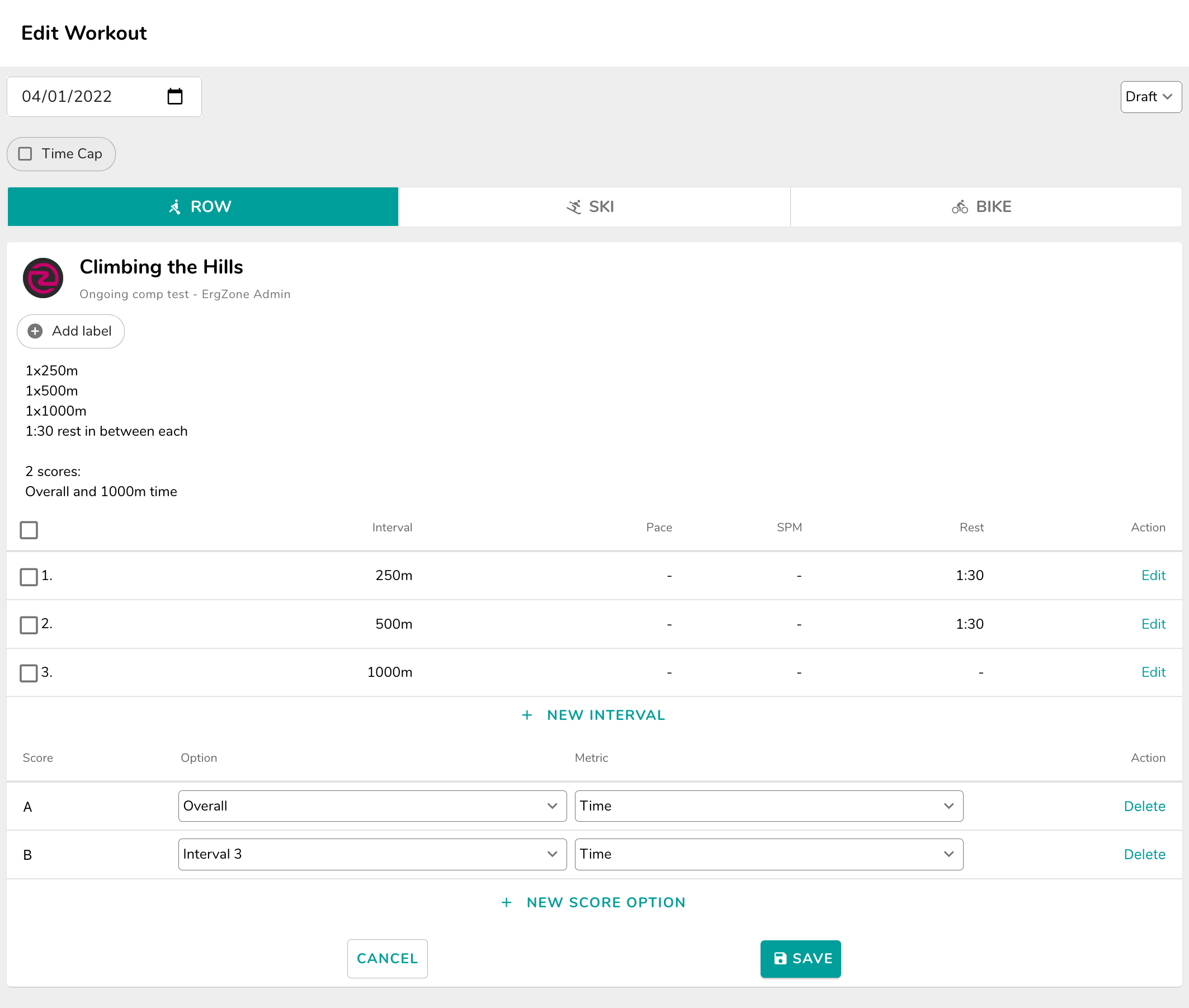Click the cyclist icon on BIKE tab
The width and height of the screenshot is (1189, 1008).
tap(959, 207)
